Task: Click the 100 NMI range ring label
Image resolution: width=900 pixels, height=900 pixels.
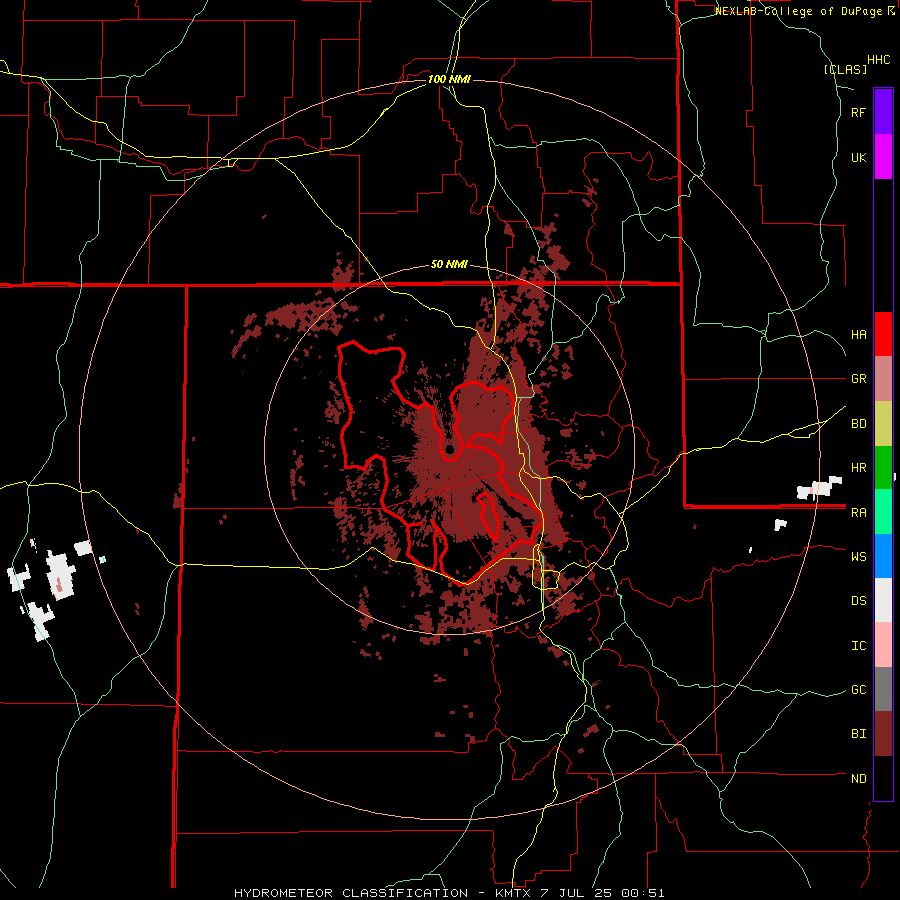Action: (x=449, y=79)
